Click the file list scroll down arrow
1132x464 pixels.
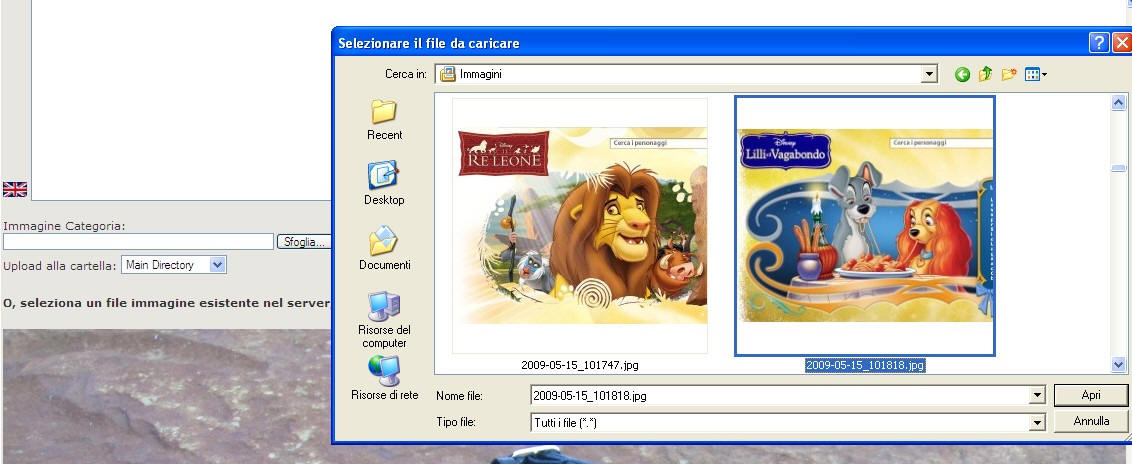[x=1118, y=364]
